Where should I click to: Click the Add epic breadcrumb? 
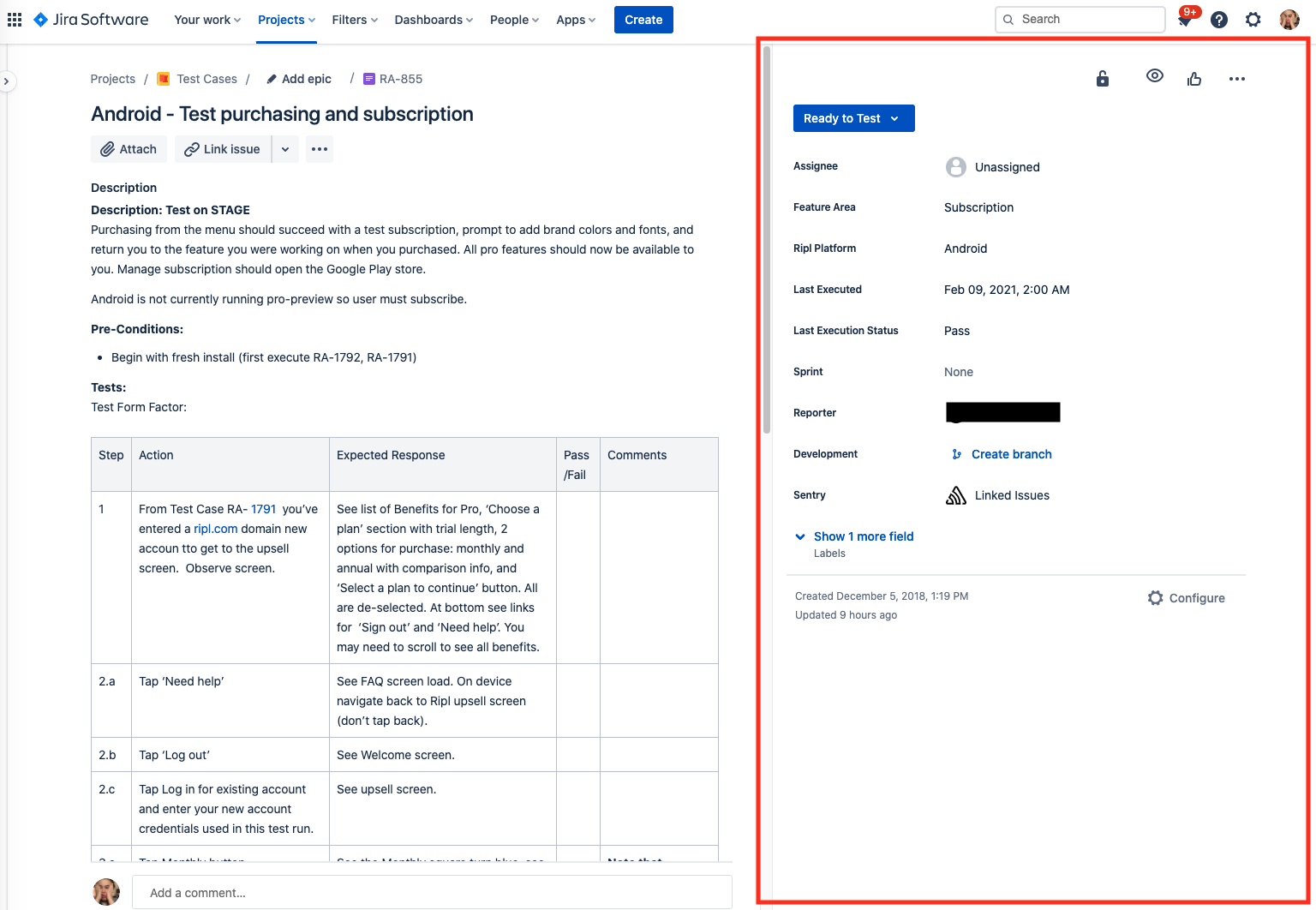point(299,79)
